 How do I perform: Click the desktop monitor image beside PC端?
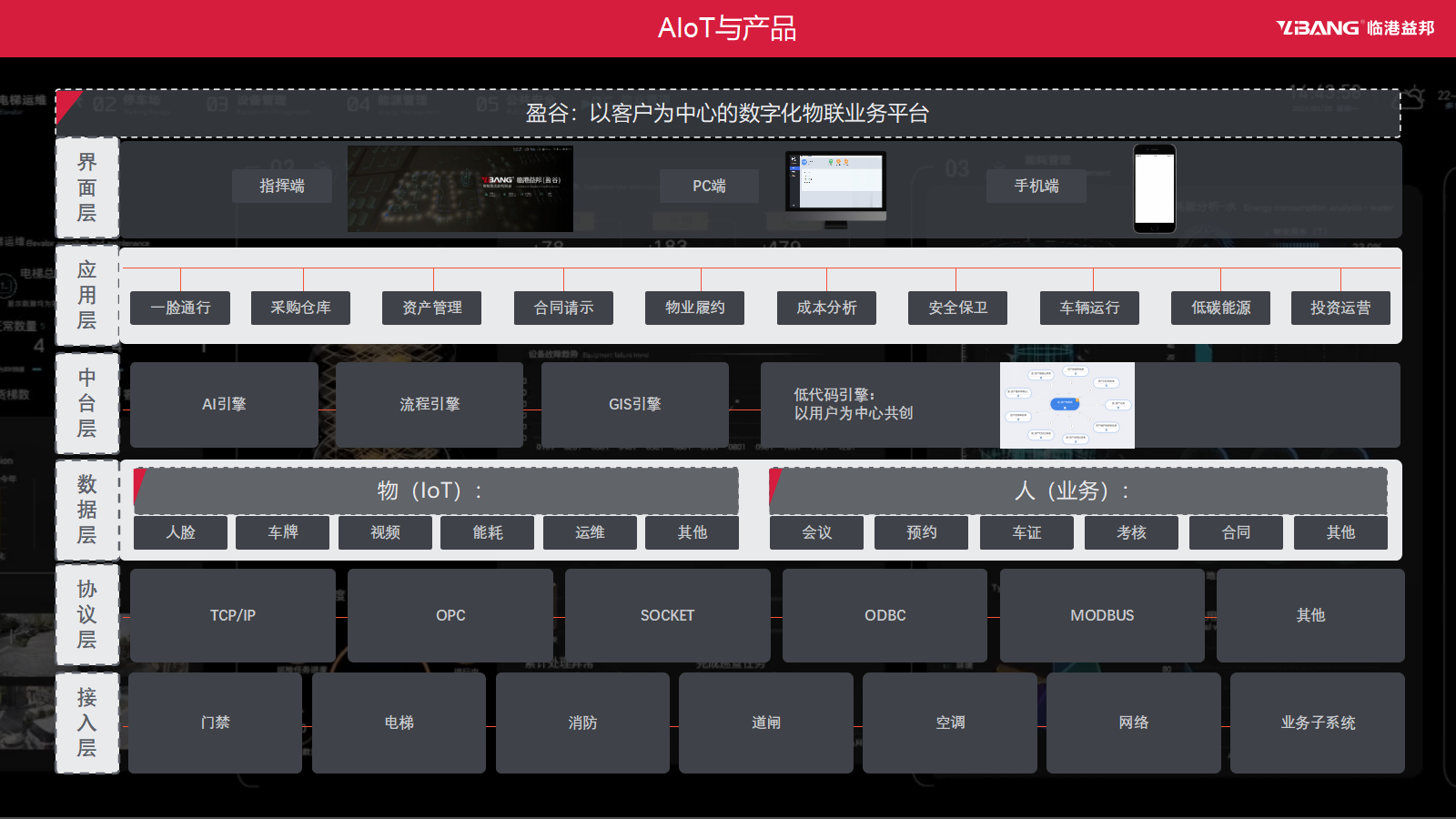[835, 188]
